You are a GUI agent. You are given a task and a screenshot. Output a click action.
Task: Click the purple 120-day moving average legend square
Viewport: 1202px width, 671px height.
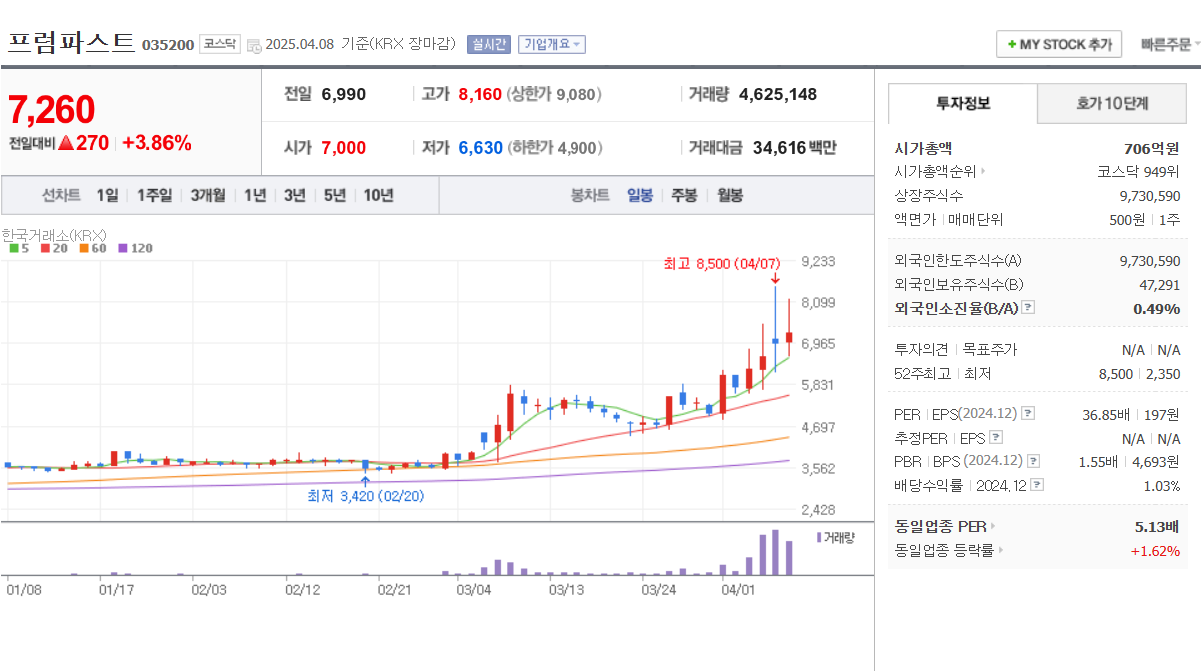(x=122, y=248)
